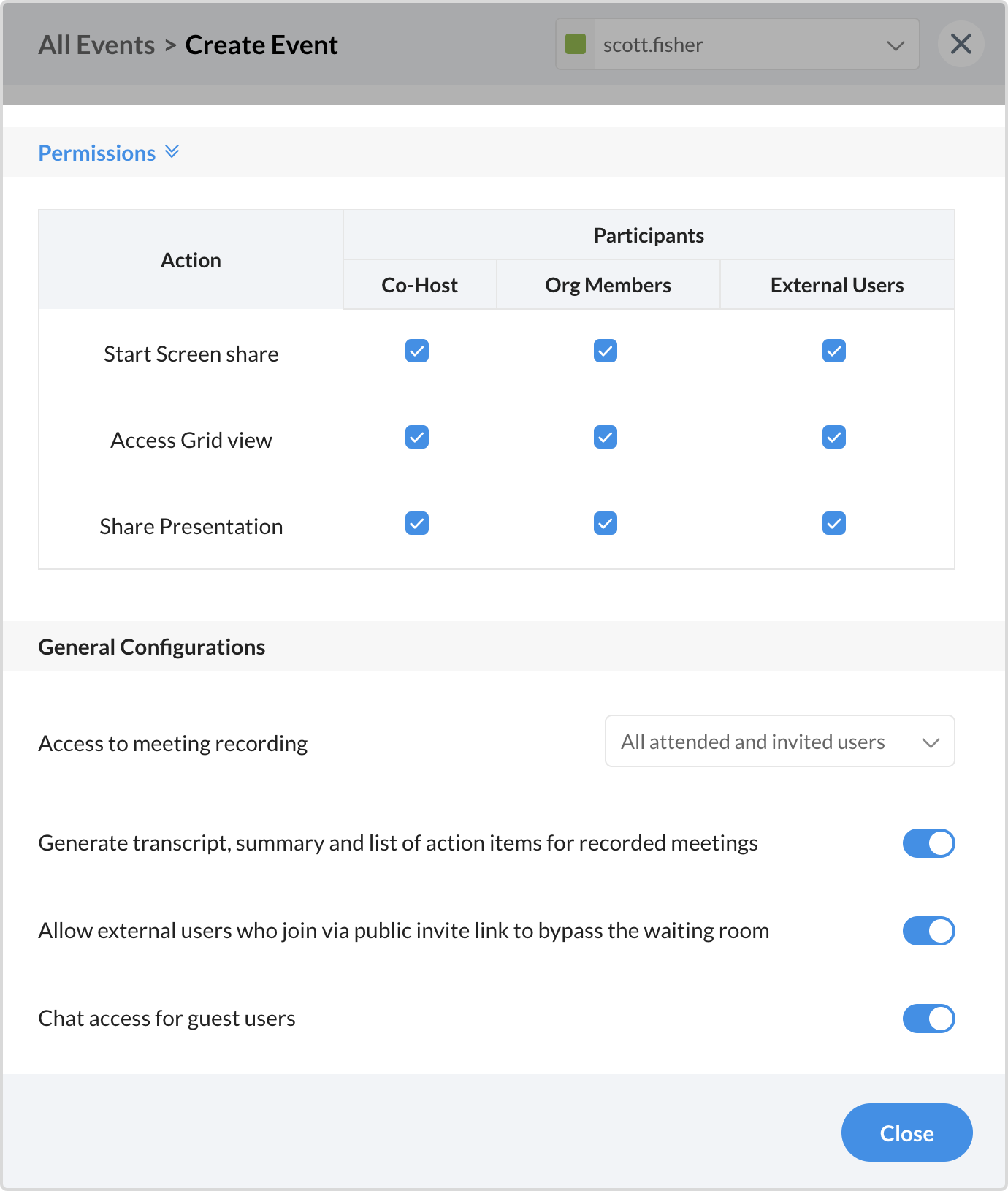Click the green calendar color swatch
This screenshot has width=1008, height=1191.
pyautogui.click(x=576, y=45)
